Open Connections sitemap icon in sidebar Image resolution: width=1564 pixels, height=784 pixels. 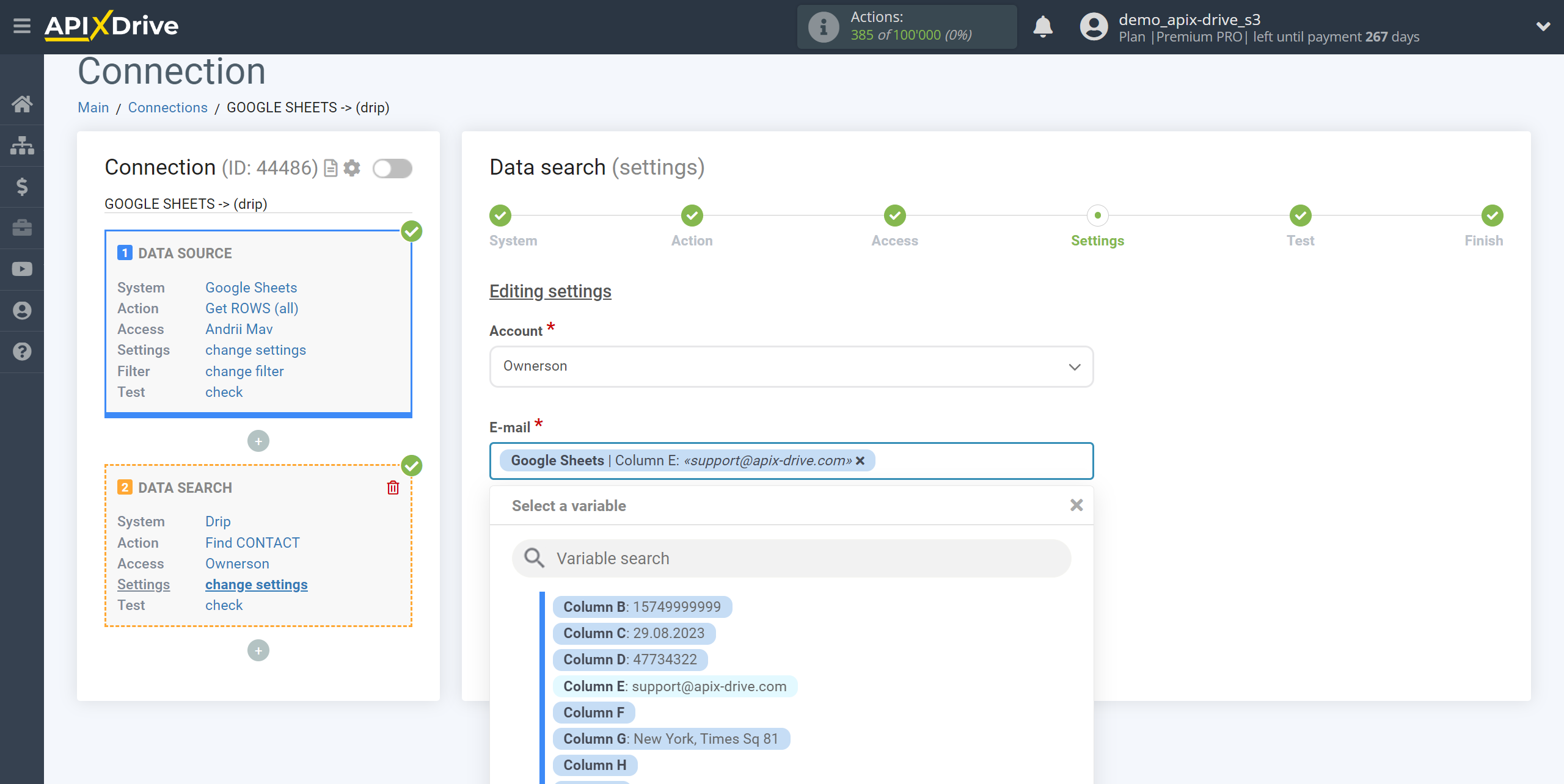tap(22, 145)
